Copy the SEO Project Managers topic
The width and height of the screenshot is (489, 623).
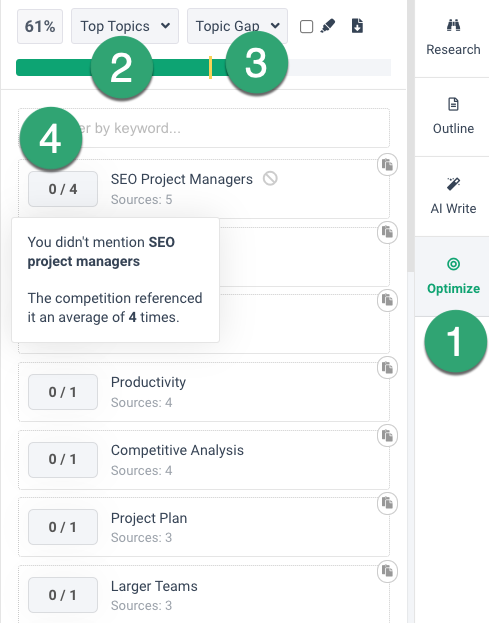click(x=387, y=164)
